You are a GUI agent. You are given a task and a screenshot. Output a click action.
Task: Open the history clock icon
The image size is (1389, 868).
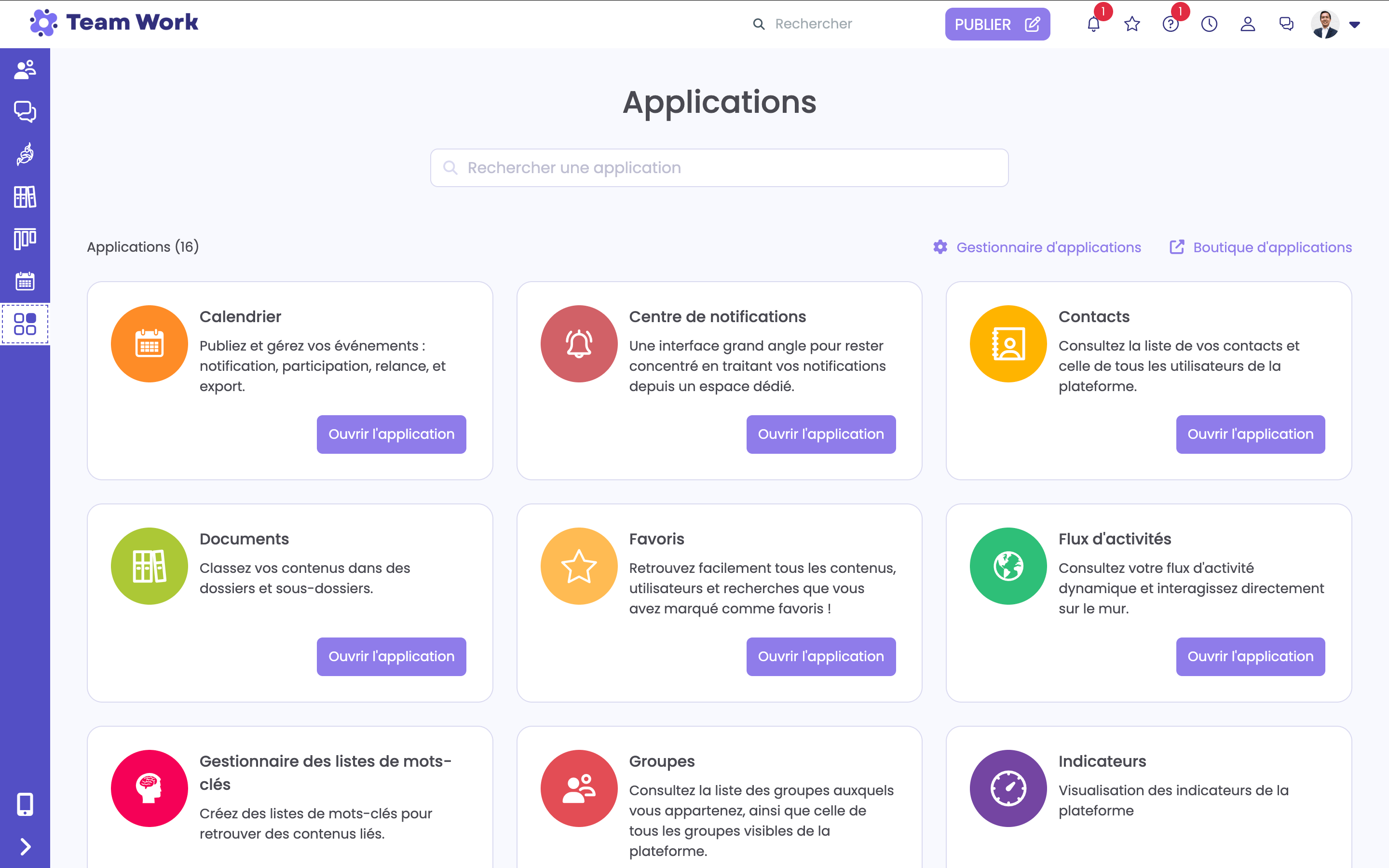coord(1209,24)
